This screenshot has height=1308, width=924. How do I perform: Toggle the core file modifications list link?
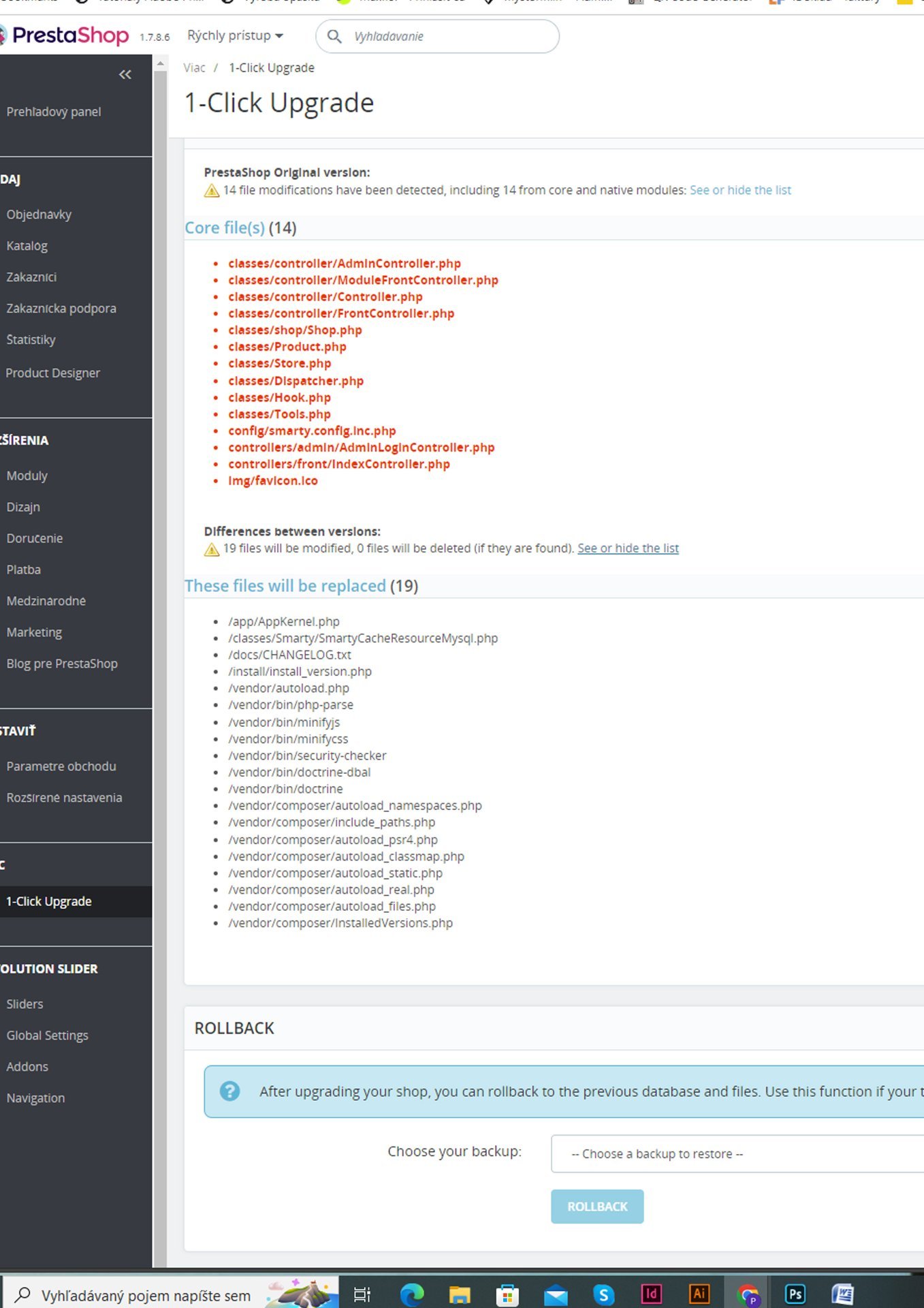coord(740,191)
